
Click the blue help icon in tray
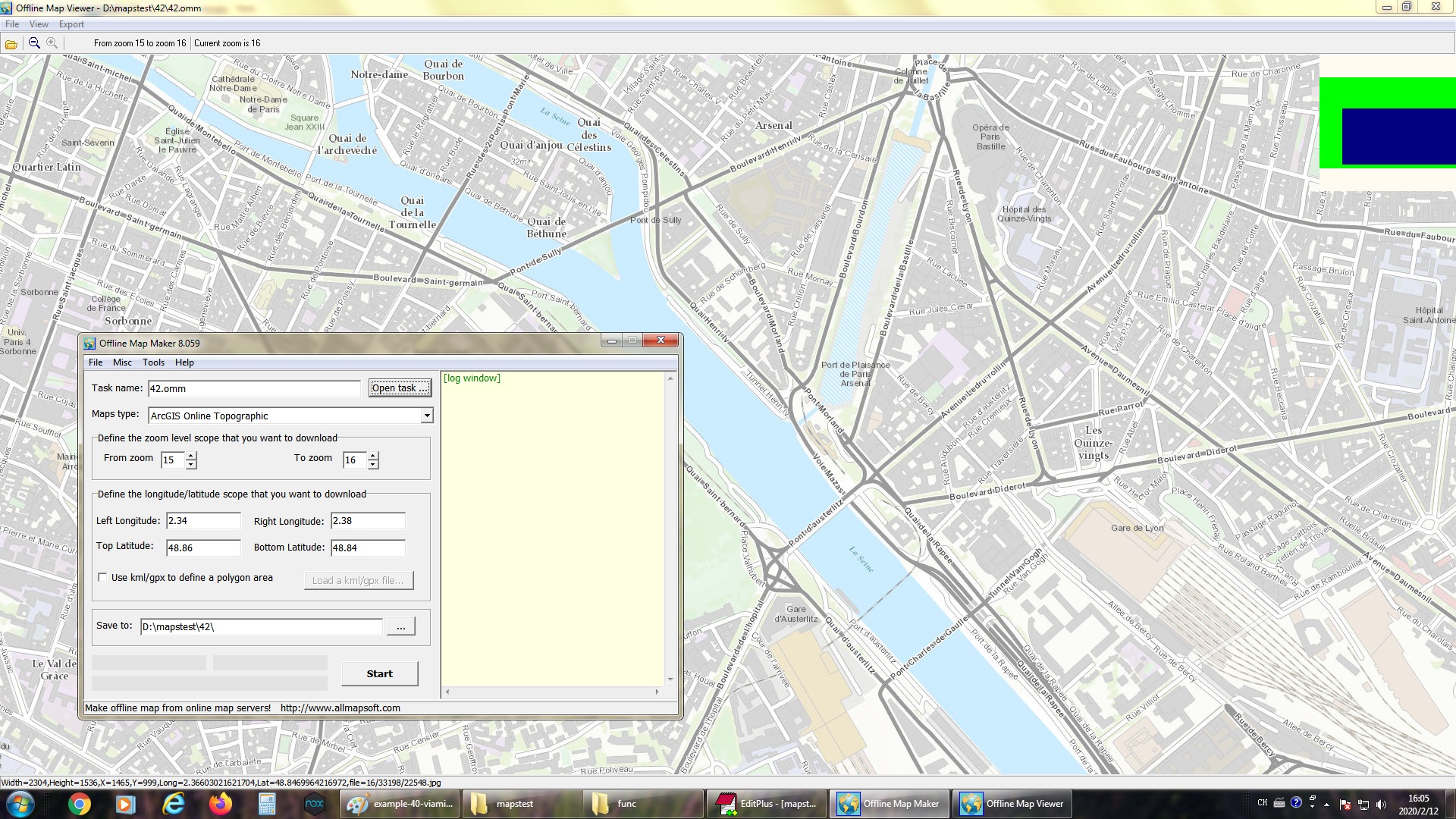coord(1296,802)
